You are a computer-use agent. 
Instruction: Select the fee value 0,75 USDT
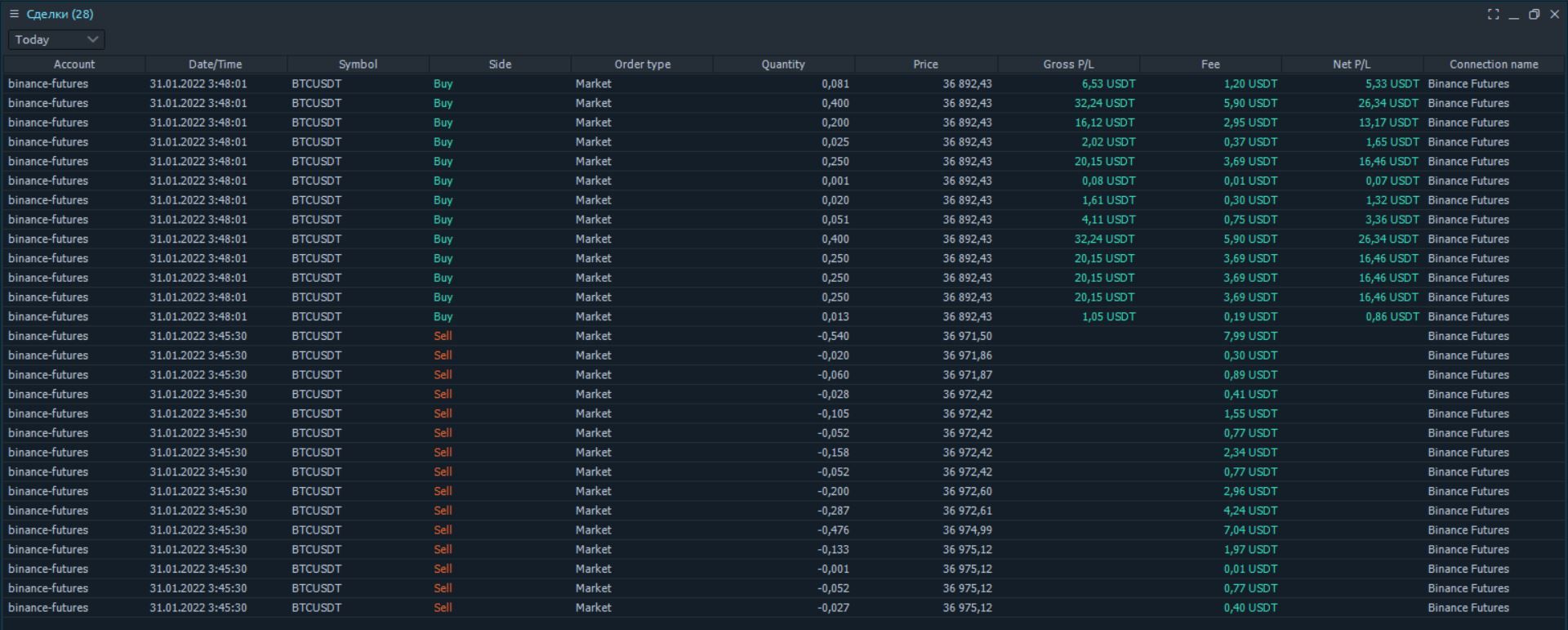[x=1250, y=220]
